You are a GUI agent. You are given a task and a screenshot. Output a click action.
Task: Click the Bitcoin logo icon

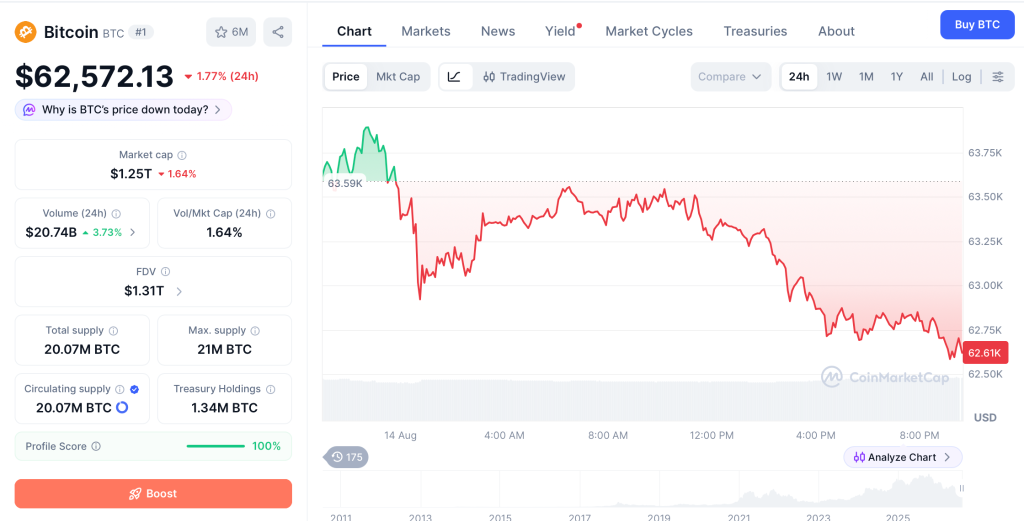25,31
